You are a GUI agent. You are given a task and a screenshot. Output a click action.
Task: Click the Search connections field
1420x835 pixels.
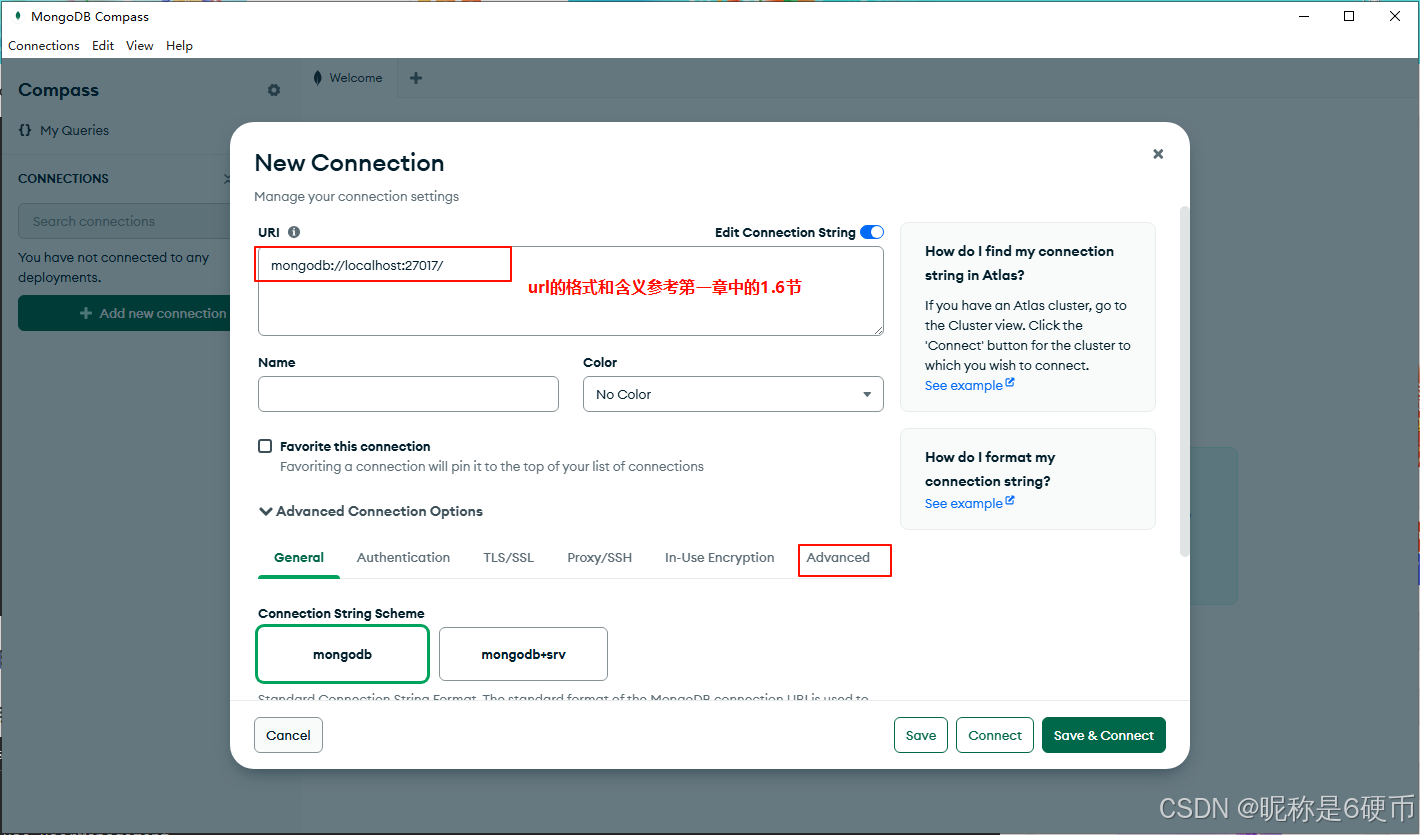[x=125, y=221]
